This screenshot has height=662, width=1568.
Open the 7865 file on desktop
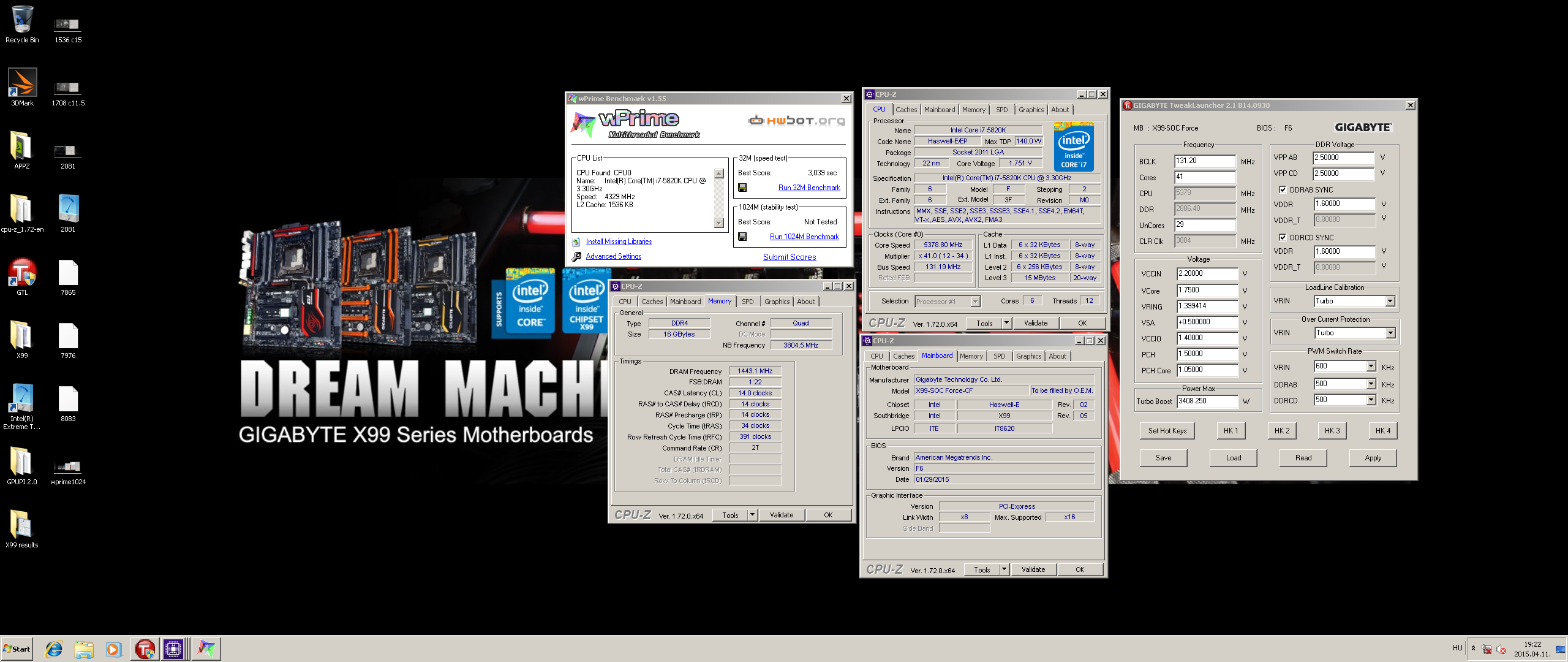(68, 278)
